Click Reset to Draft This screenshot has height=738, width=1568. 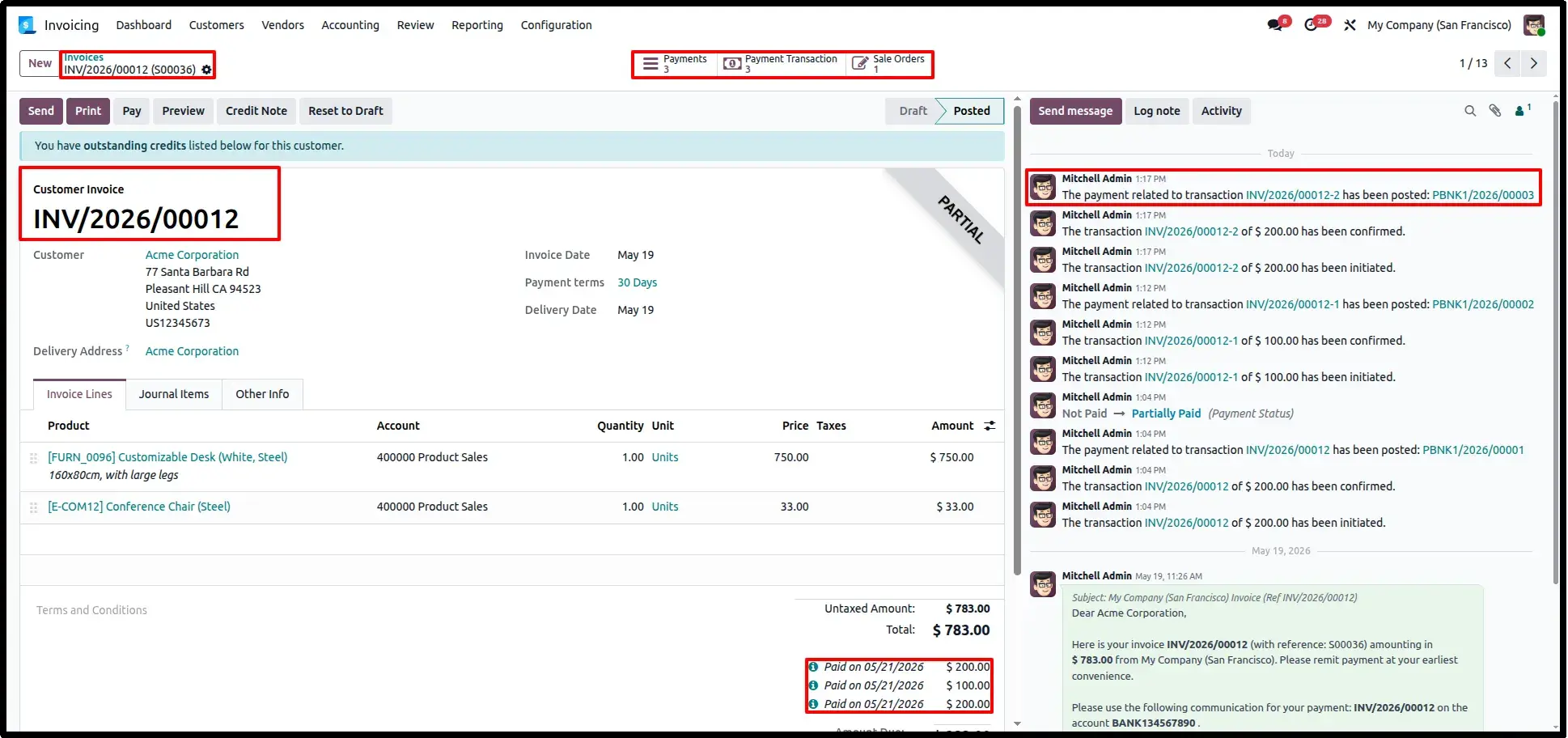click(345, 111)
